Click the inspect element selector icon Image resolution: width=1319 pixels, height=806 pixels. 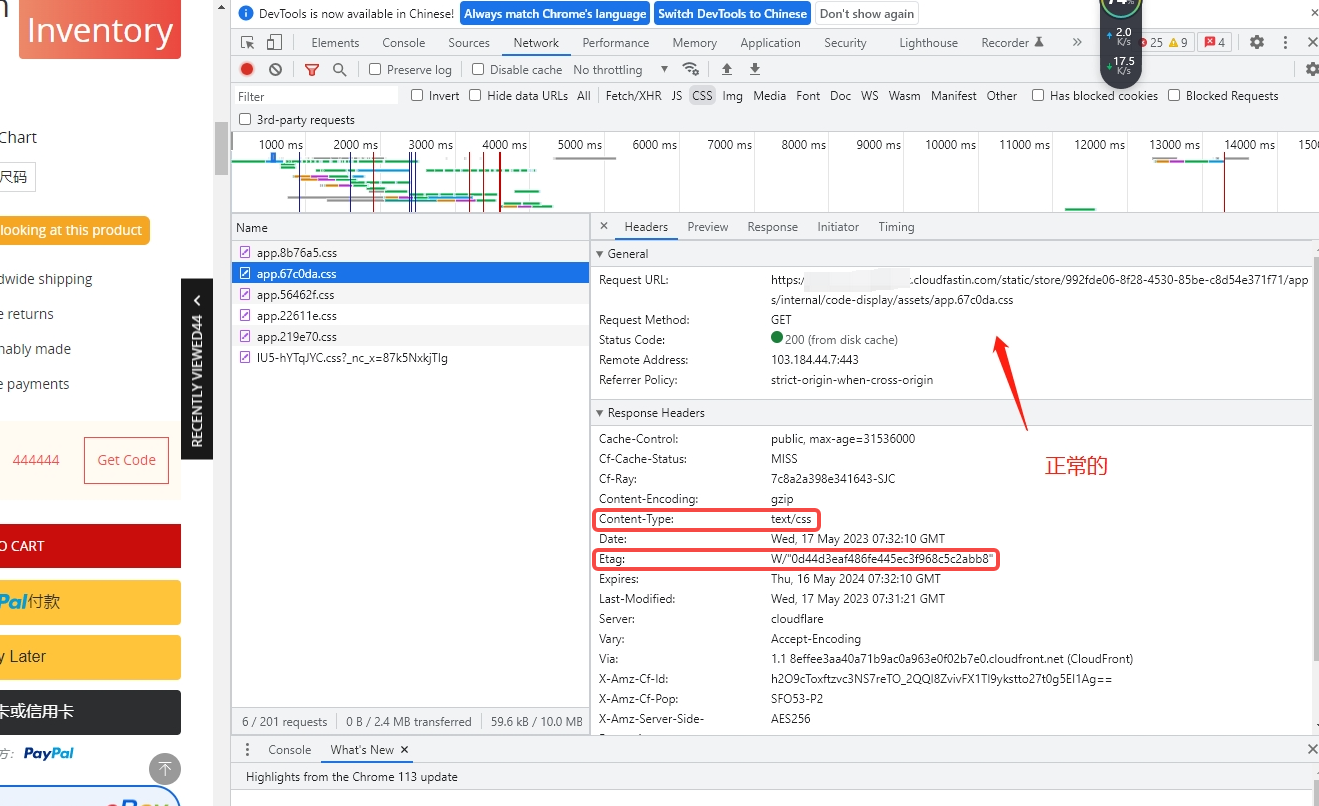pos(248,43)
